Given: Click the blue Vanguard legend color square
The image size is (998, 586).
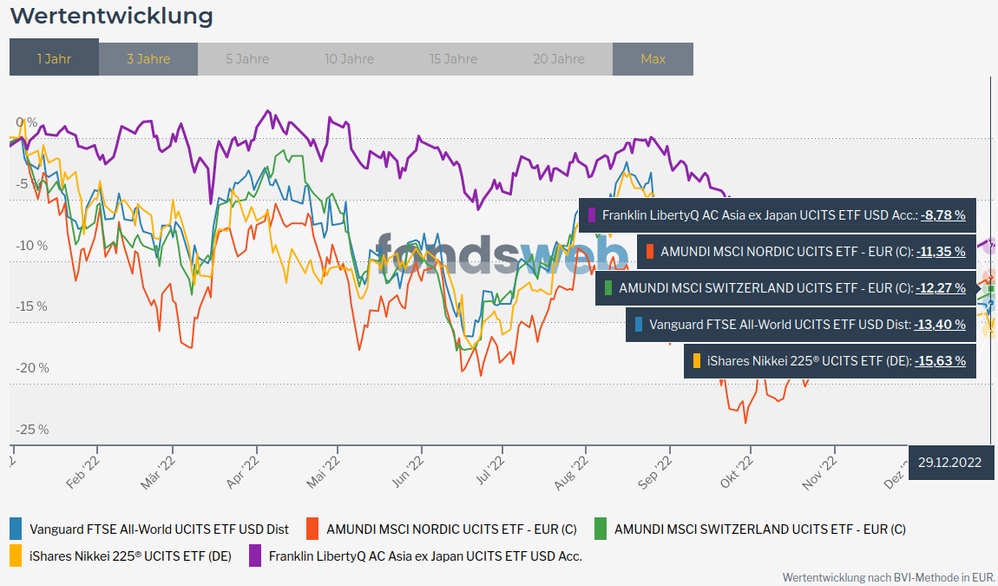Looking at the screenshot, I should pyautogui.click(x=16, y=529).
